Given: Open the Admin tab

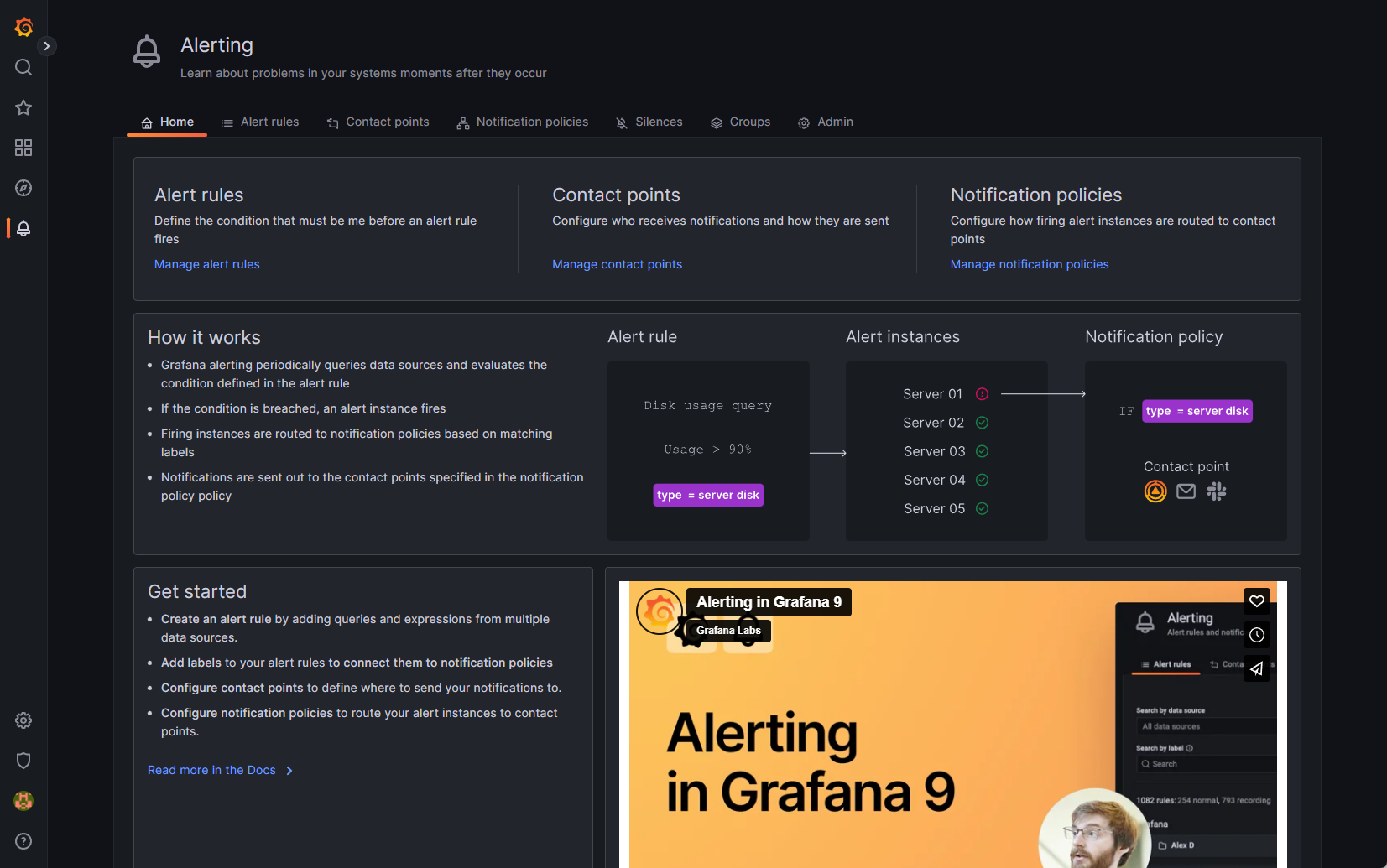Looking at the screenshot, I should pyautogui.click(x=825, y=122).
